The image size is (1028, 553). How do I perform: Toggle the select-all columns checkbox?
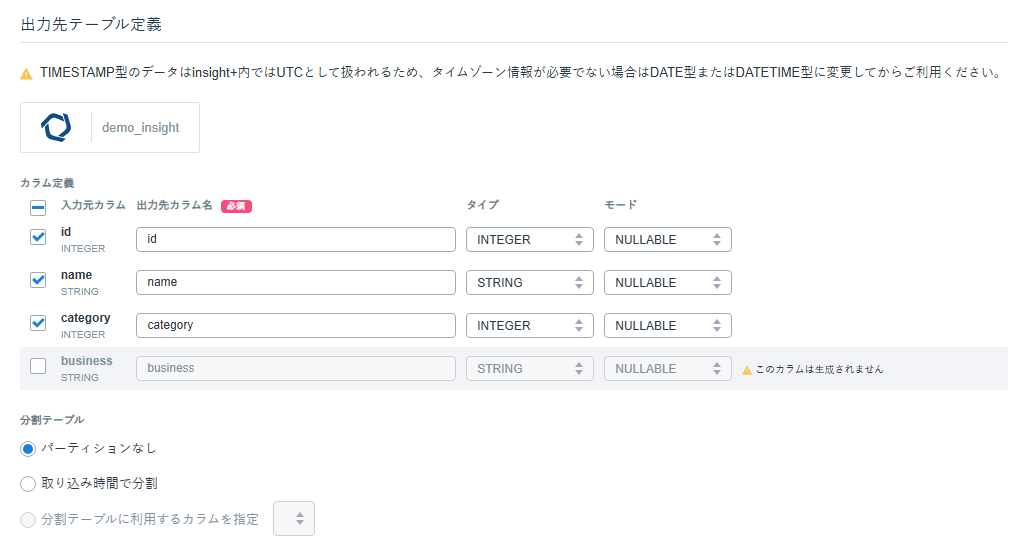[38, 208]
